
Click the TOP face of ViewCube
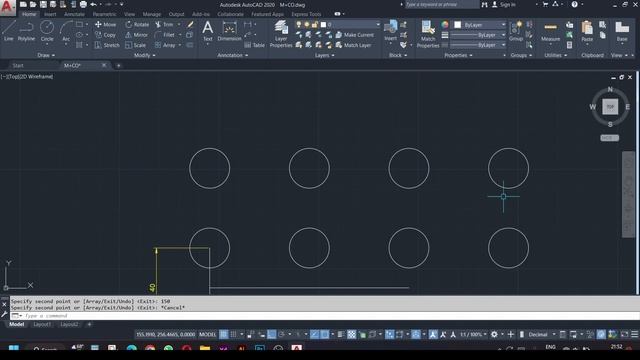coord(610,107)
